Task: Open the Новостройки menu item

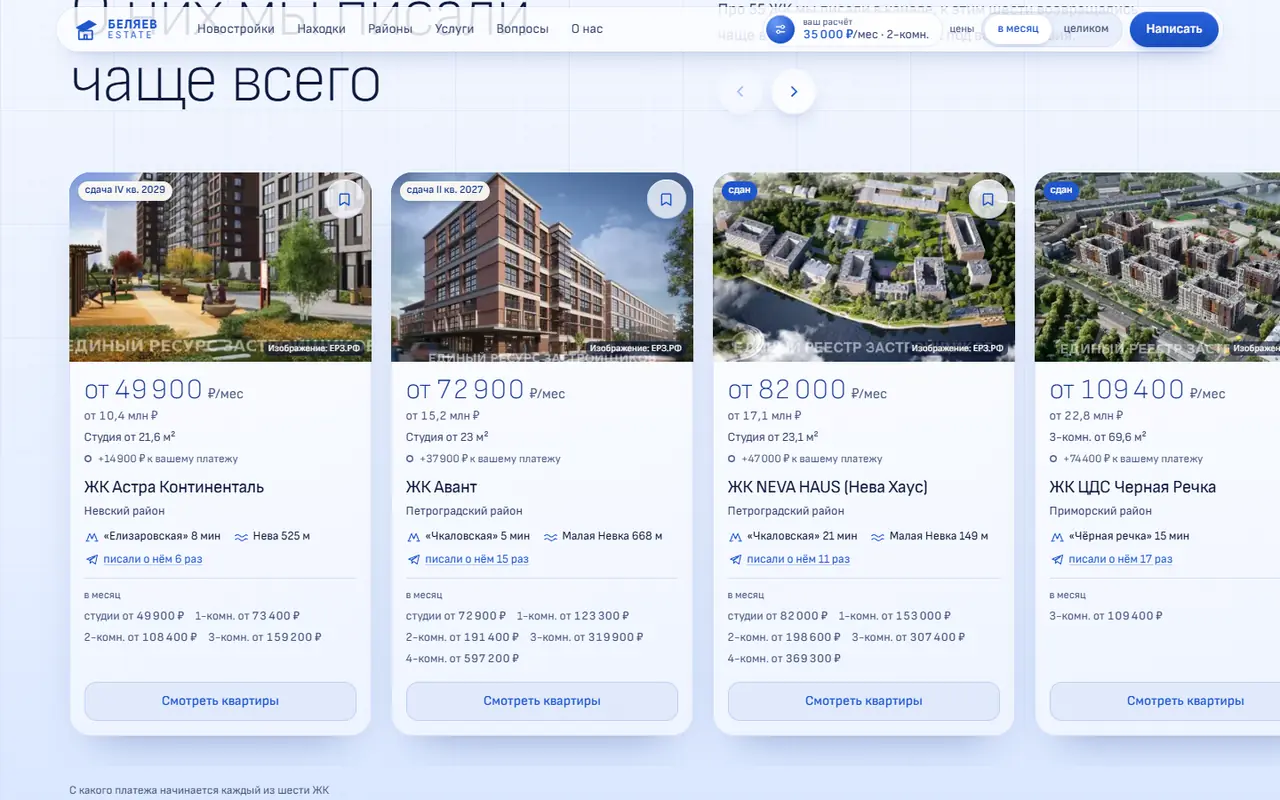Action: [x=236, y=29]
